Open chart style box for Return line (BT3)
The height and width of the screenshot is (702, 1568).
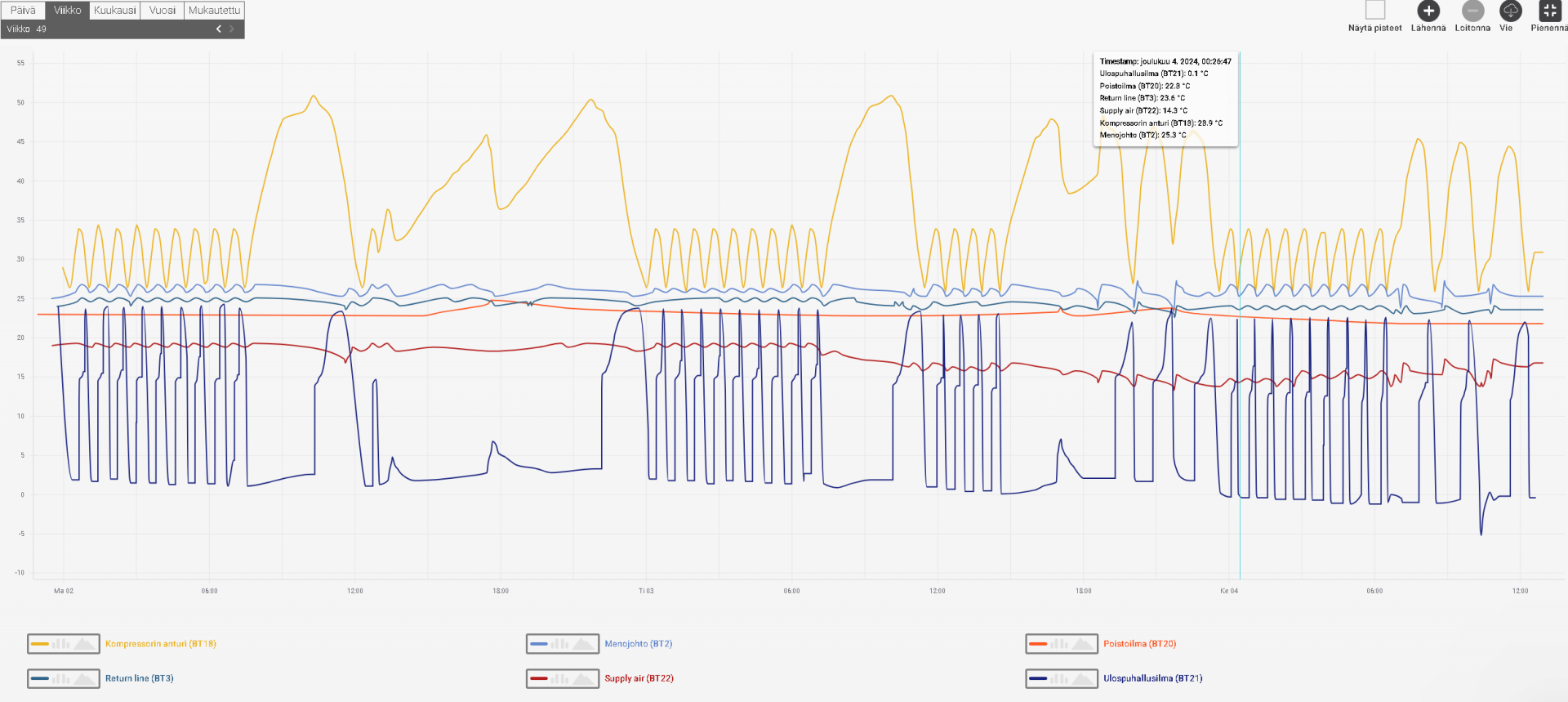click(x=64, y=678)
